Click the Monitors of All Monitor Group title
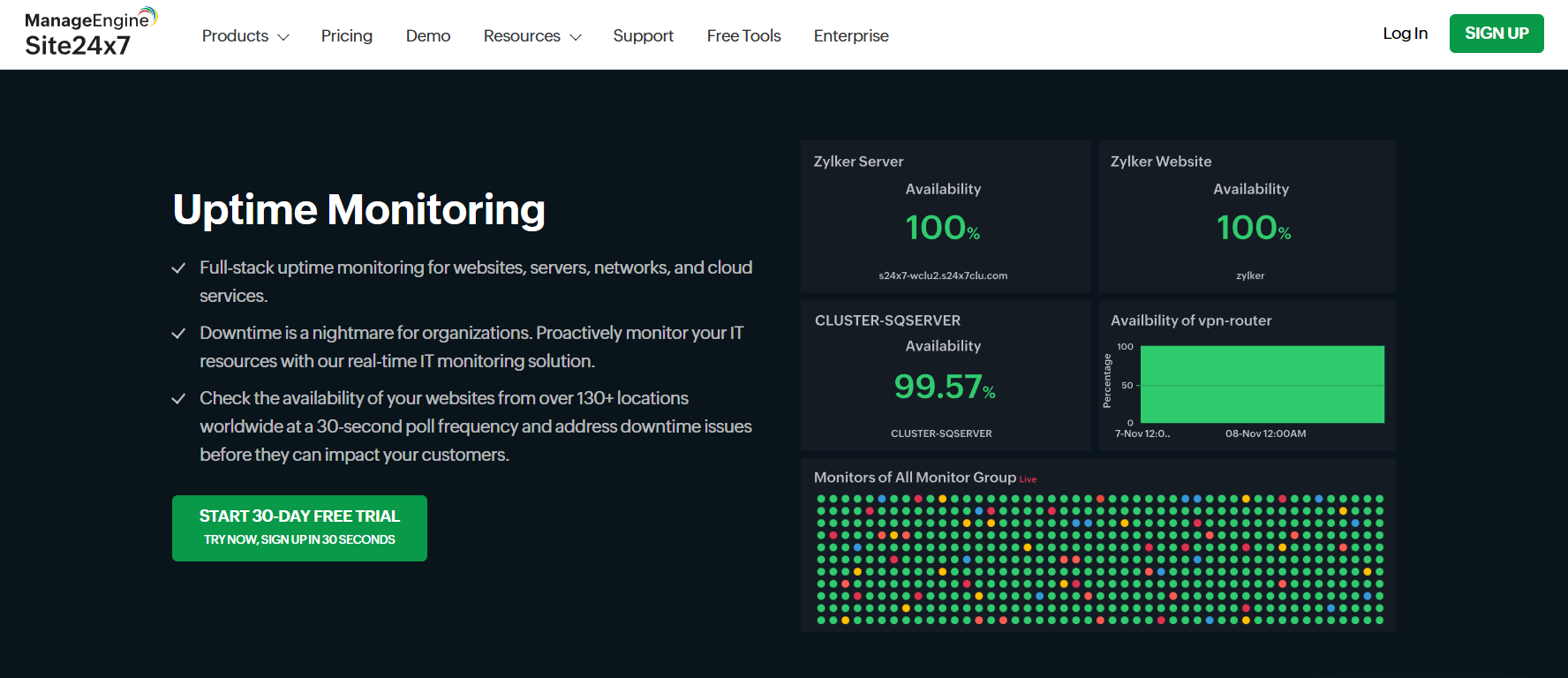Image resolution: width=1568 pixels, height=678 pixels. click(x=915, y=478)
